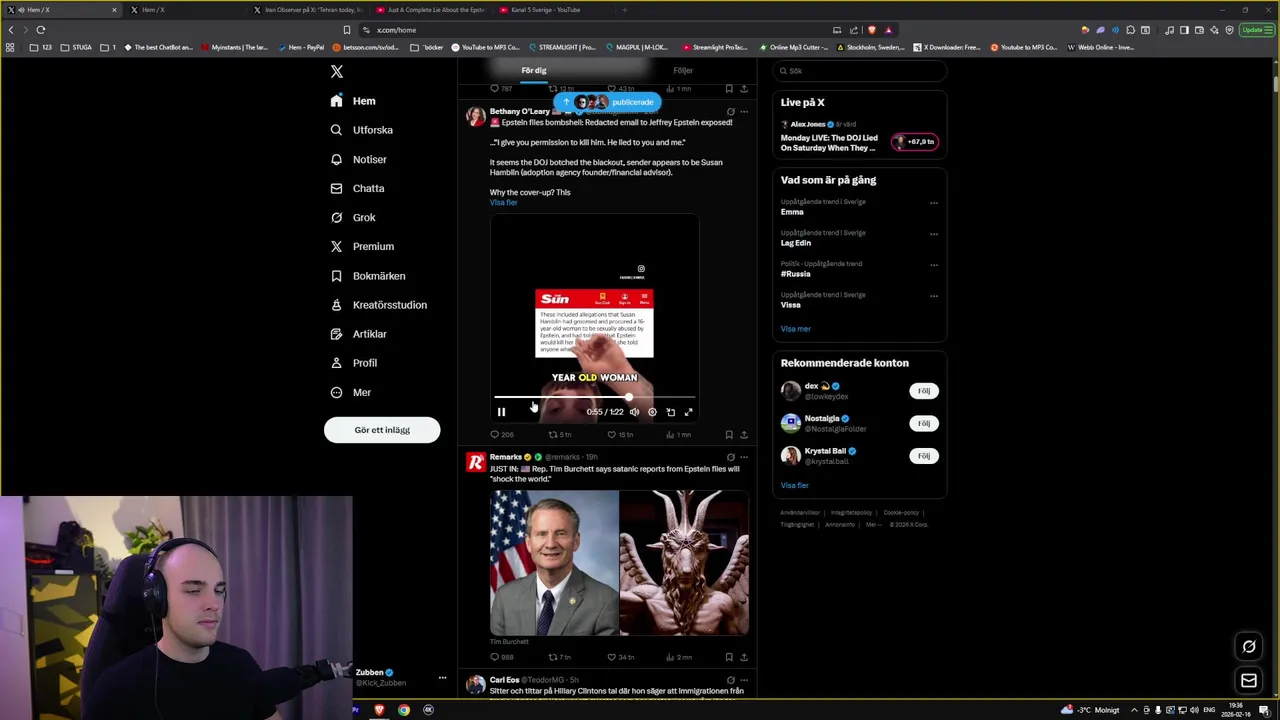Click Visa mer under trending topics
Screen dimensions: 1280x720
[x=796, y=329]
